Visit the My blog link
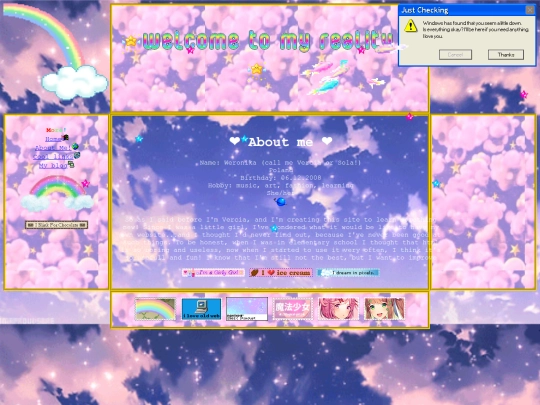The width and height of the screenshot is (540, 405). (x=53, y=165)
